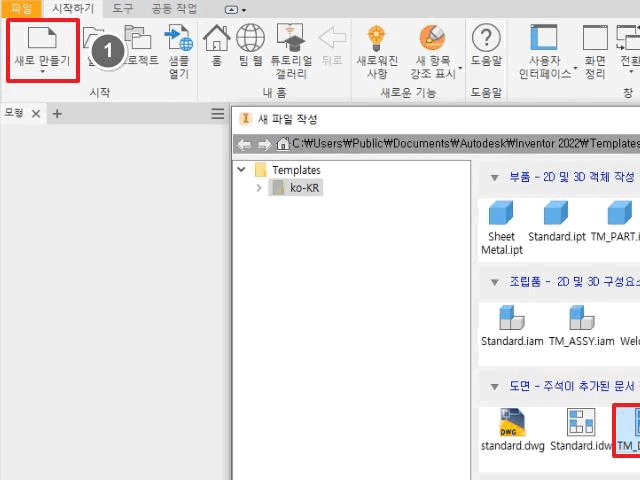
Task: Click the 새로 만들기 (New) button
Action: coord(42,50)
